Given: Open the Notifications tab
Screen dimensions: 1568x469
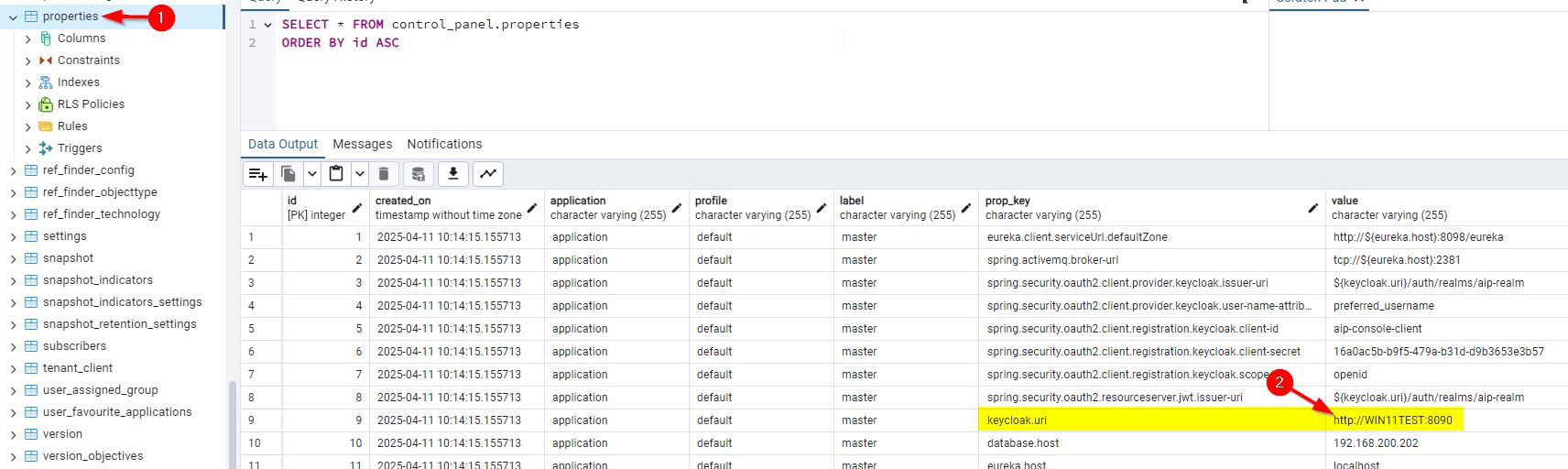Looking at the screenshot, I should click(x=444, y=144).
